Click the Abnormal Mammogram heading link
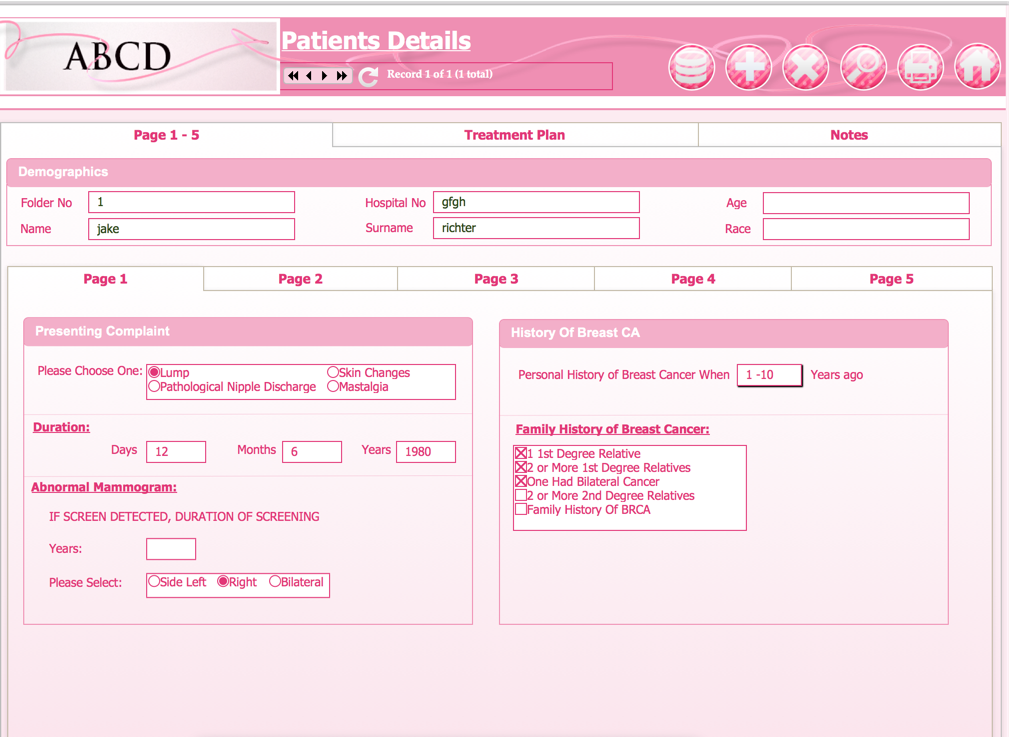Image resolution: width=1010 pixels, height=737 pixels. [104, 488]
